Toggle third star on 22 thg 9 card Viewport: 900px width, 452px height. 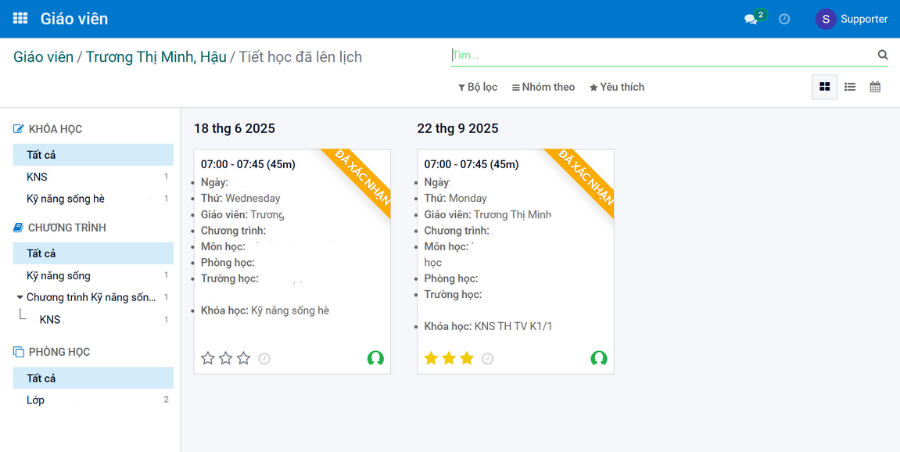coord(467,358)
